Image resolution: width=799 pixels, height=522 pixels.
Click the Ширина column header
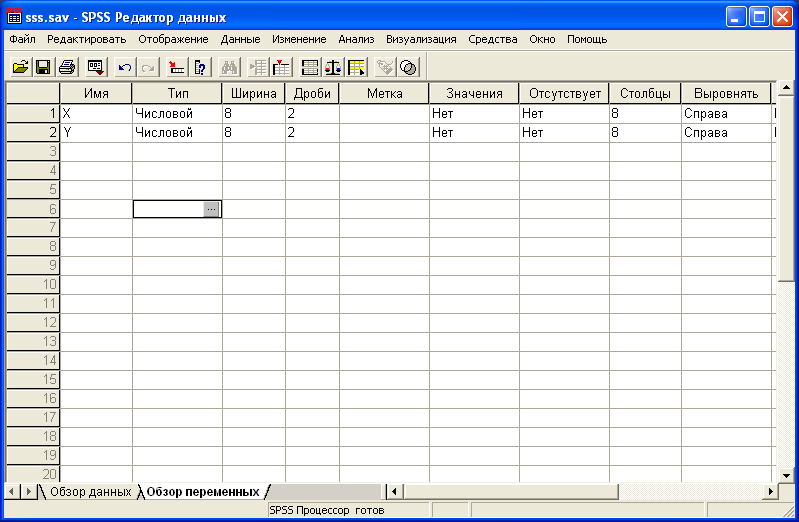pos(253,93)
